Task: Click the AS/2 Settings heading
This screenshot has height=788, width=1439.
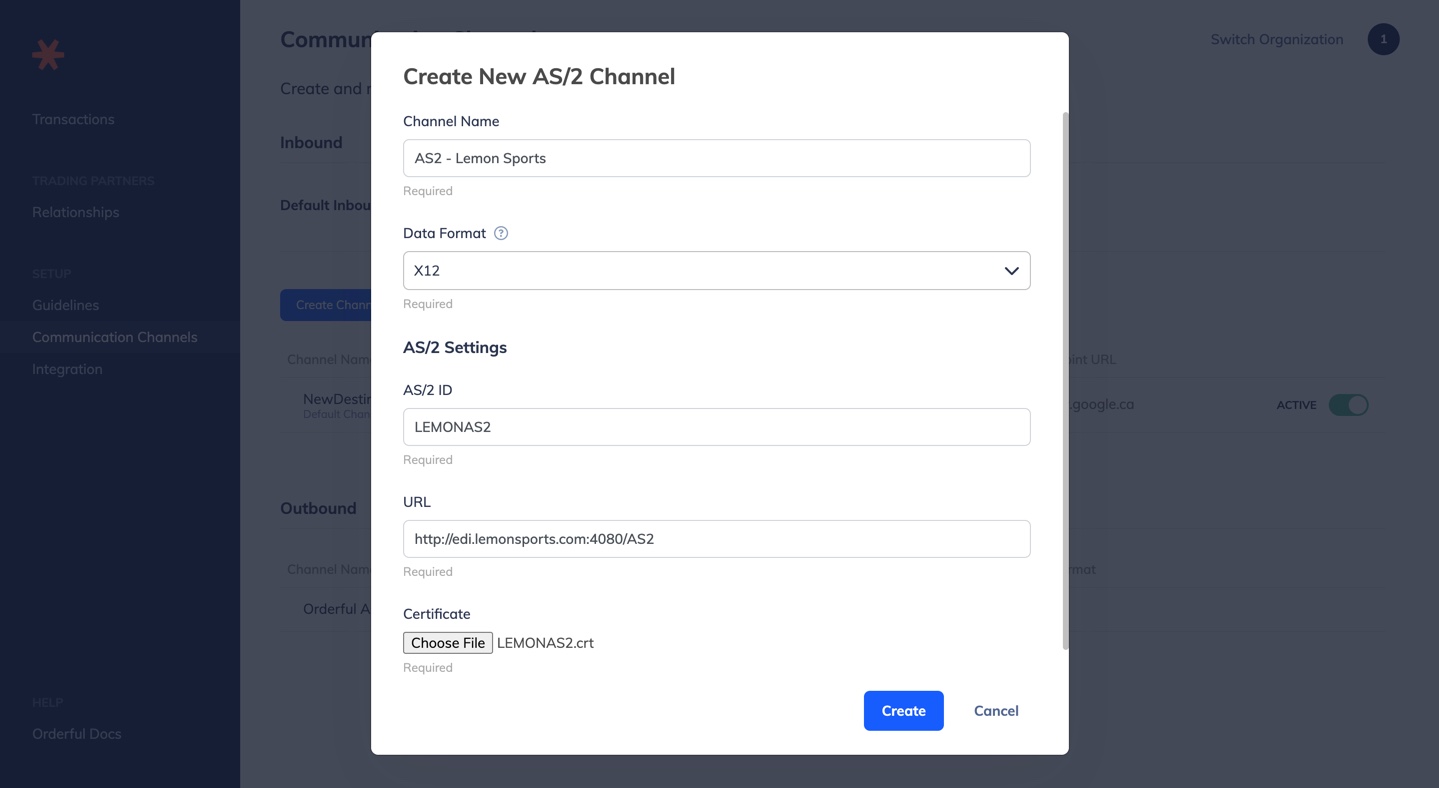Action: (455, 347)
